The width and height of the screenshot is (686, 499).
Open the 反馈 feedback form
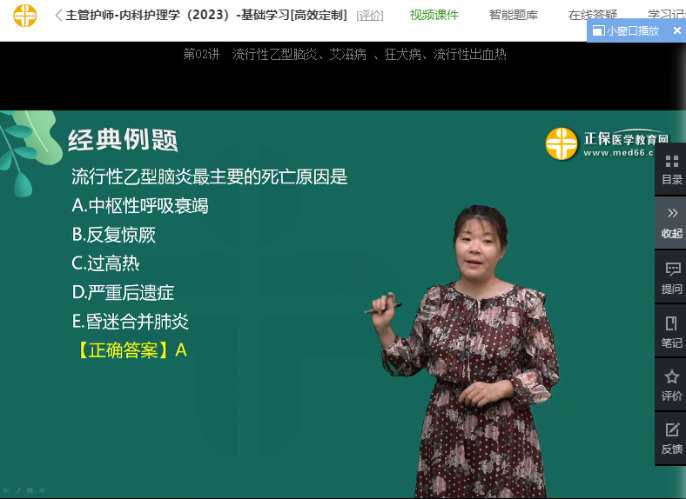pos(671,439)
